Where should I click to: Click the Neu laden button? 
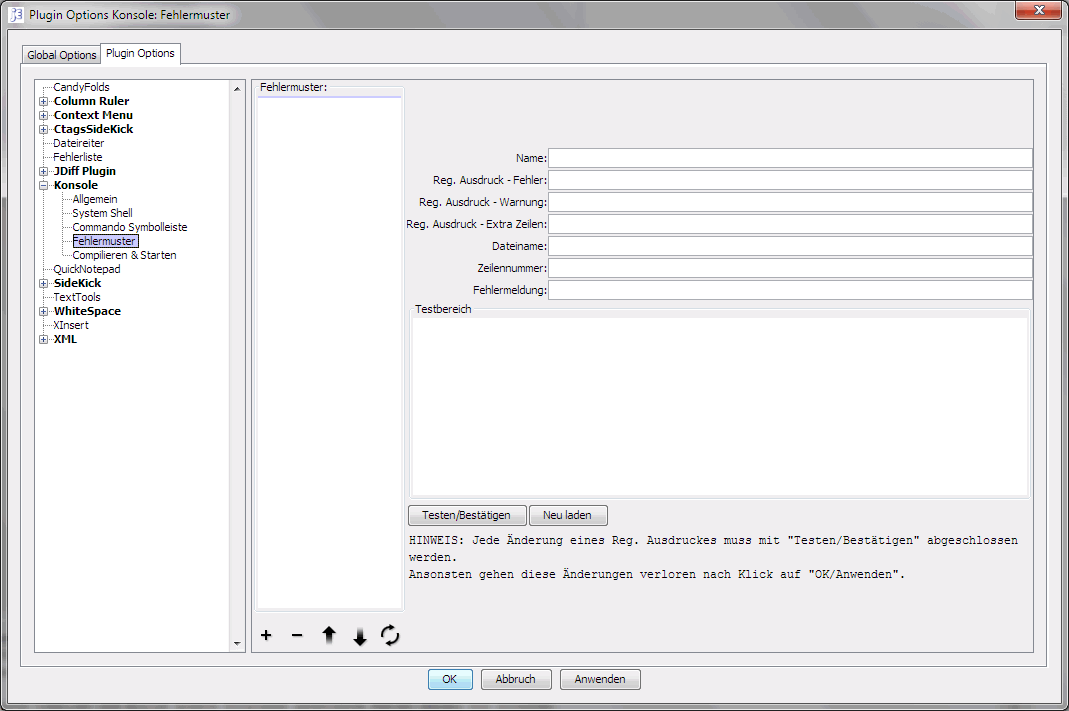pyautogui.click(x=567, y=516)
